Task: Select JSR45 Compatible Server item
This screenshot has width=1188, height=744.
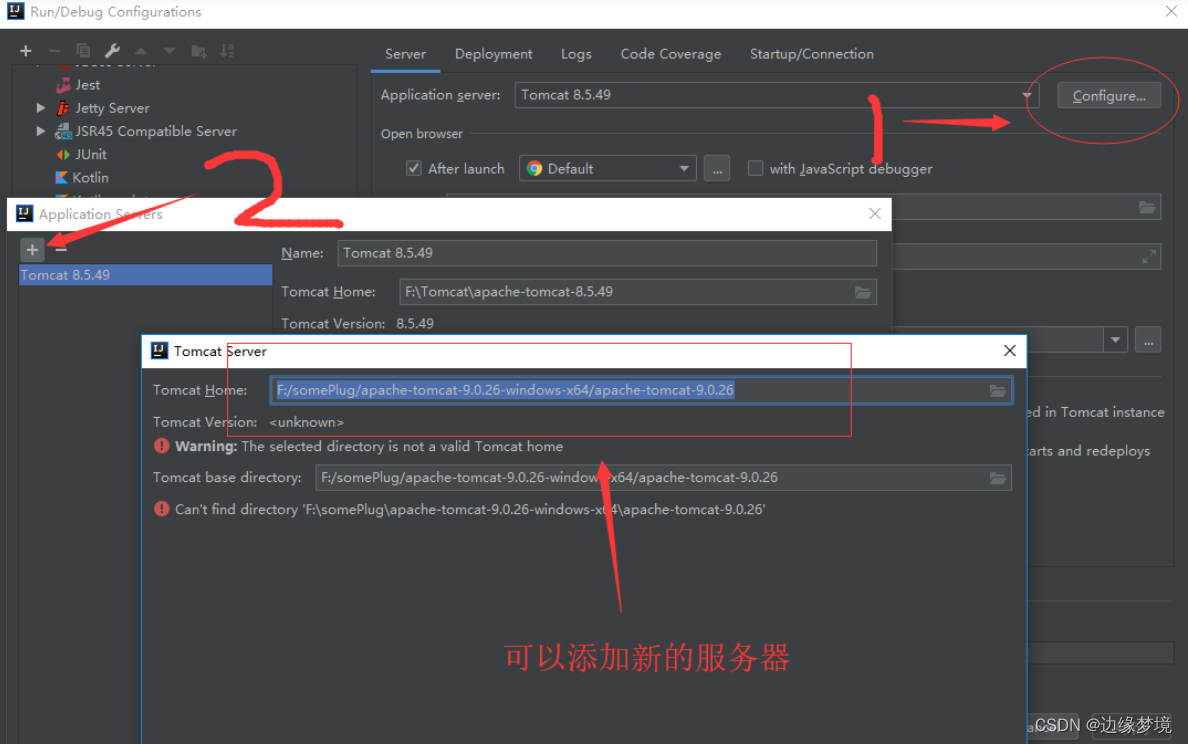Action: (155, 131)
